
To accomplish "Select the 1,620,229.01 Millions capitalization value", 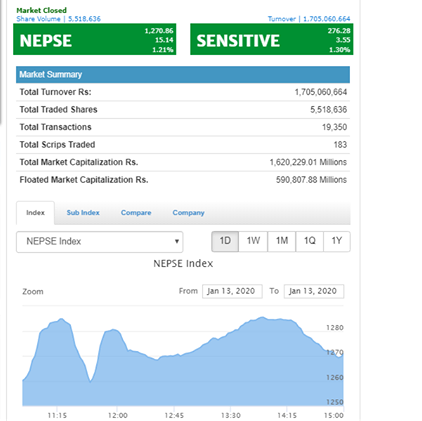I will [308, 162].
